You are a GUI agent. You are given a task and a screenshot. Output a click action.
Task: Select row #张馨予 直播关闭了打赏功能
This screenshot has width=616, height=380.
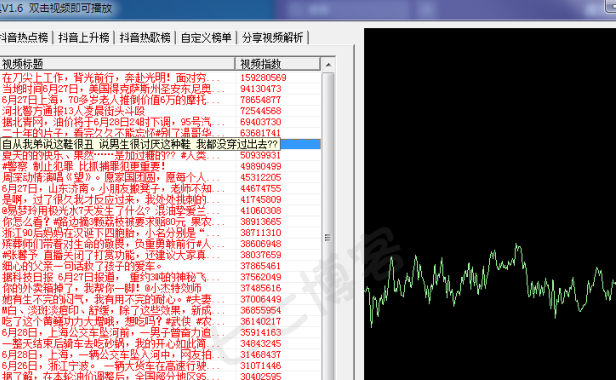pyautogui.click(x=160, y=255)
